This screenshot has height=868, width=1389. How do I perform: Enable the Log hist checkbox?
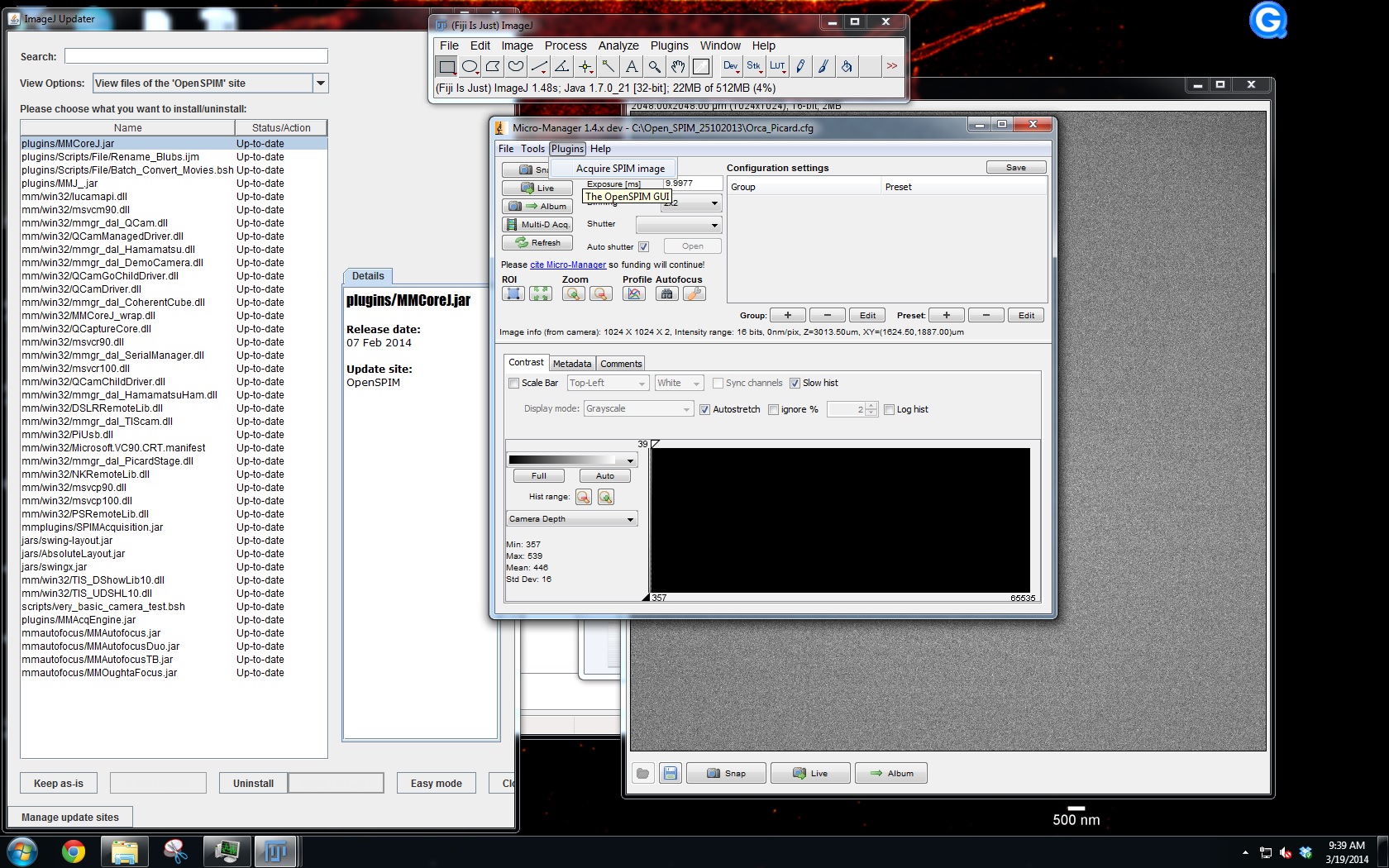tap(889, 410)
